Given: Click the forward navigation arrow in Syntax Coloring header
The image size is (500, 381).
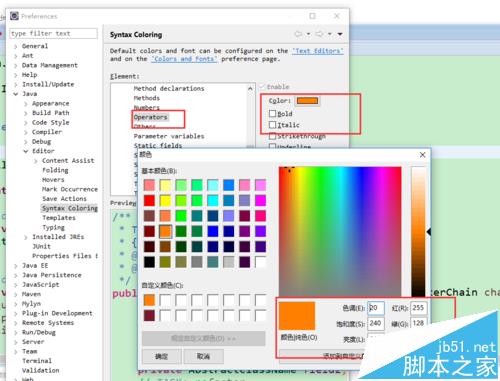Looking at the screenshot, I should coord(319,34).
